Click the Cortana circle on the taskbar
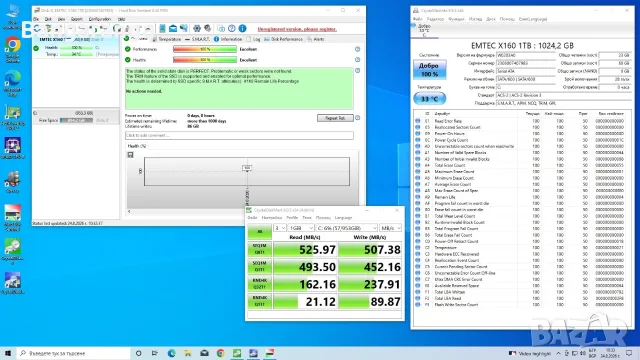The image size is (640, 360). pos(138,353)
